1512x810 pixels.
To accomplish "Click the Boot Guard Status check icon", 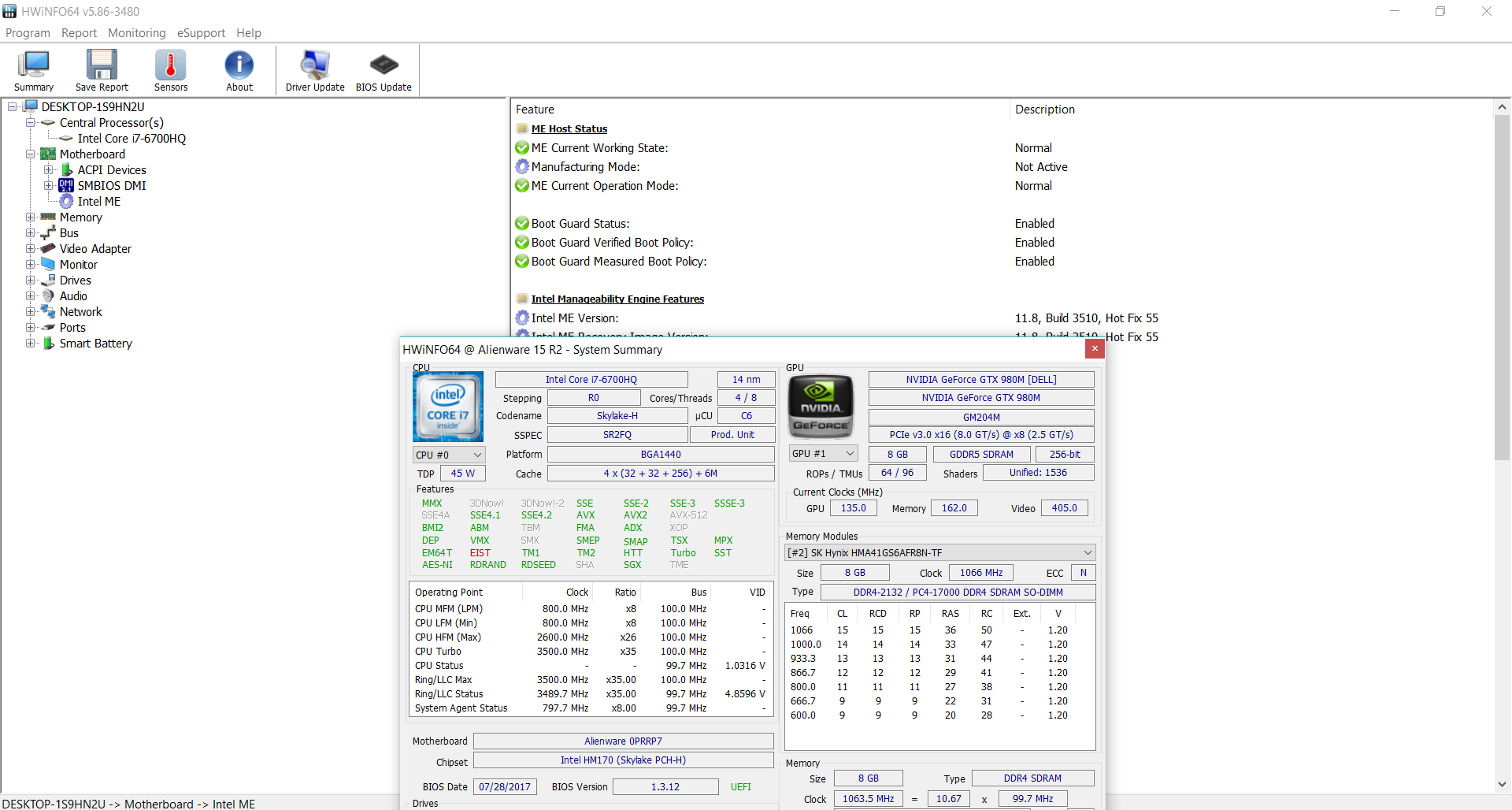I will click(x=521, y=223).
